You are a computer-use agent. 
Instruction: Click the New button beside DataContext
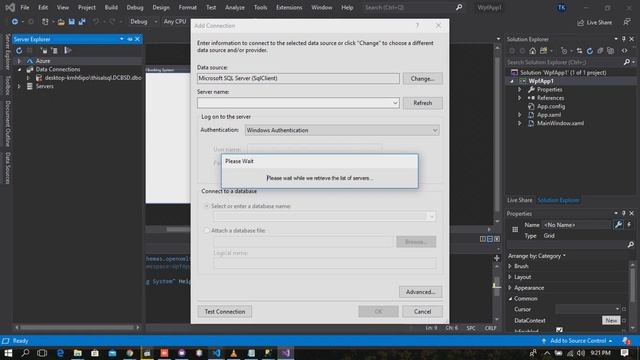[x=611, y=320]
